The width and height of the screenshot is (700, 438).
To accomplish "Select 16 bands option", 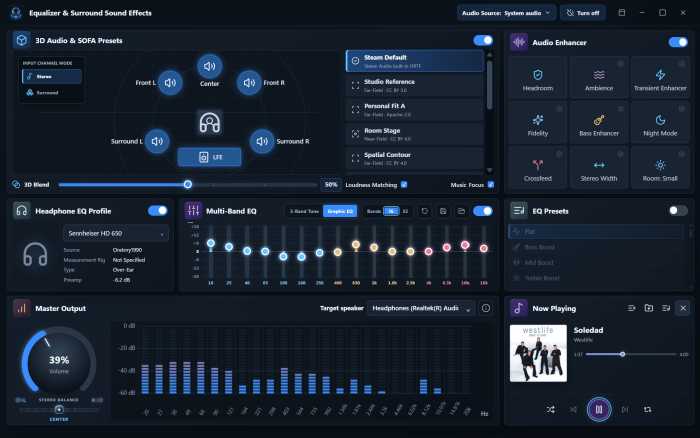I will (x=391, y=211).
